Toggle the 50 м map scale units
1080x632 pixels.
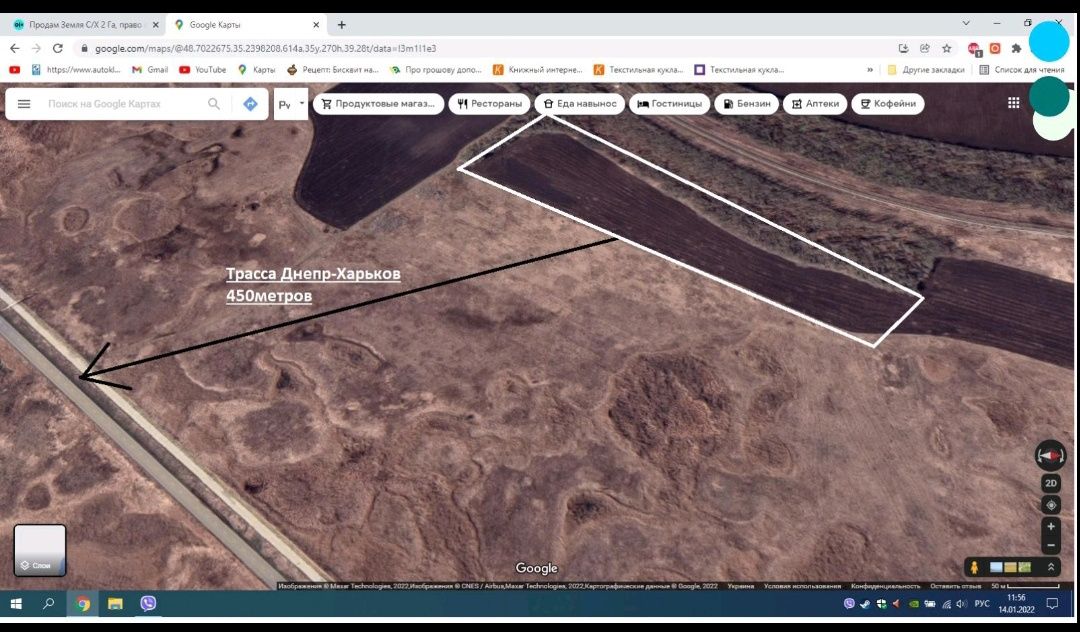[1024, 586]
